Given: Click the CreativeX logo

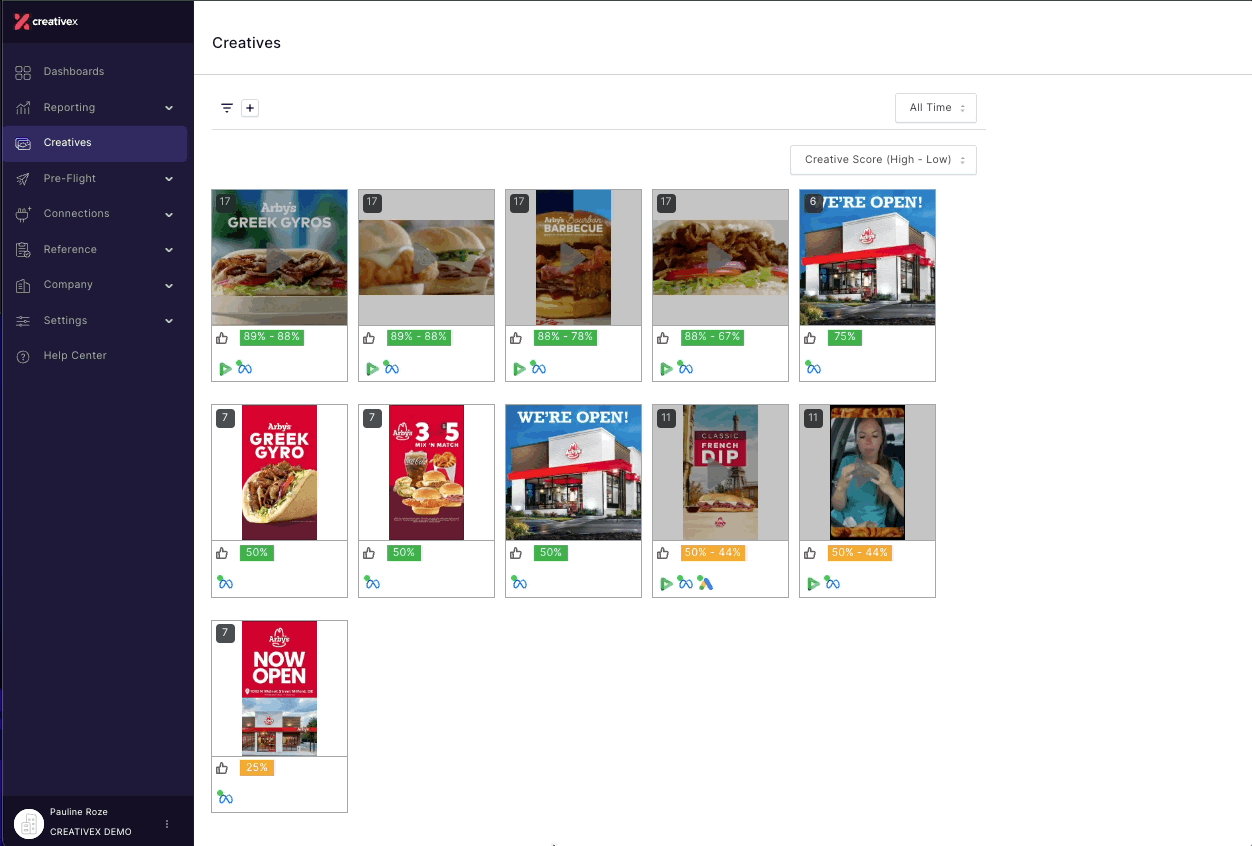Looking at the screenshot, I should [46, 22].
